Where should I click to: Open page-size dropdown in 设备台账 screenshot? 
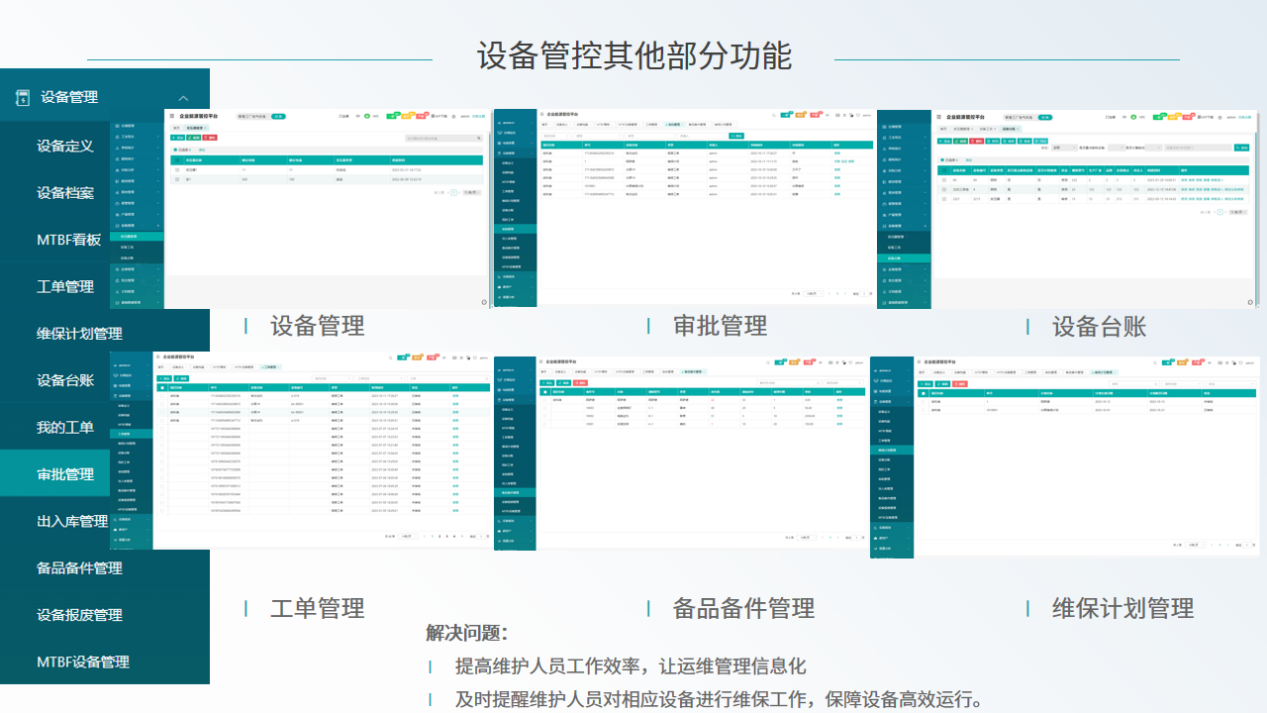tap(1237, 212)
